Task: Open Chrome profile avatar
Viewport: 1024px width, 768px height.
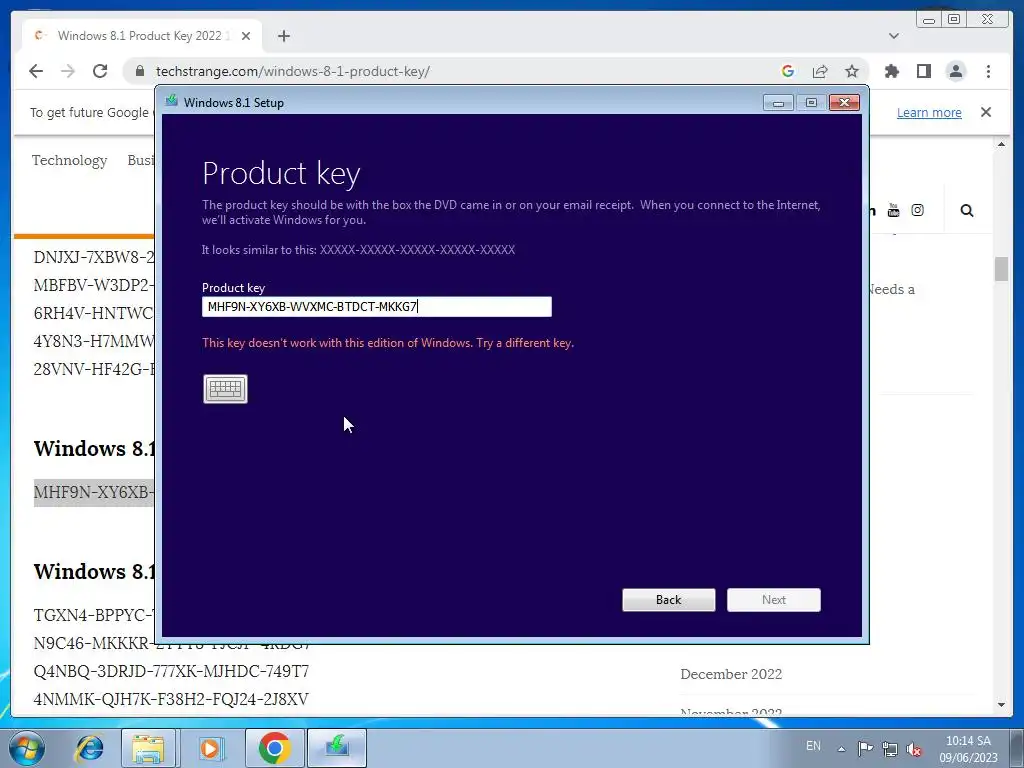Action: [x=955, y=71]
